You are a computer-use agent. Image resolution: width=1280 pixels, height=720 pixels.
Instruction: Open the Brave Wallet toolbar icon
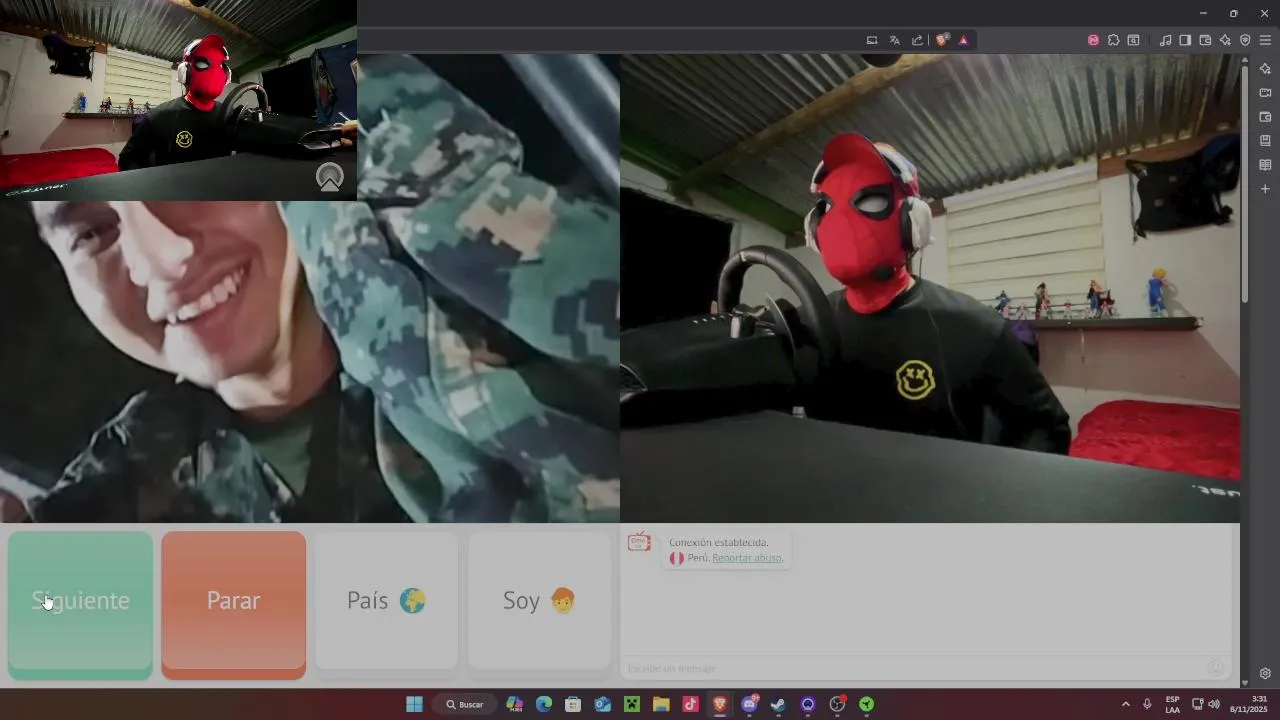pyautogui.click(x=1205, y=40)
